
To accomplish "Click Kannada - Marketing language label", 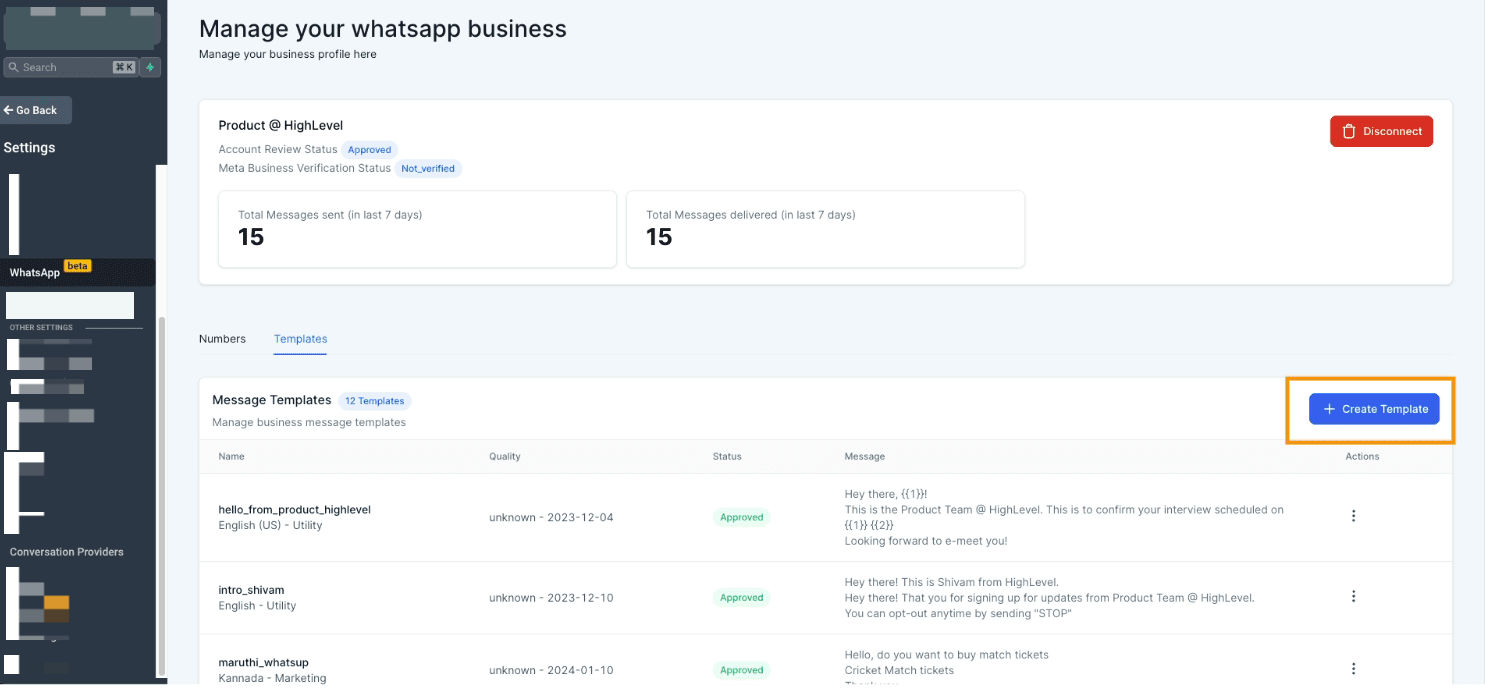I will [272, 678].
